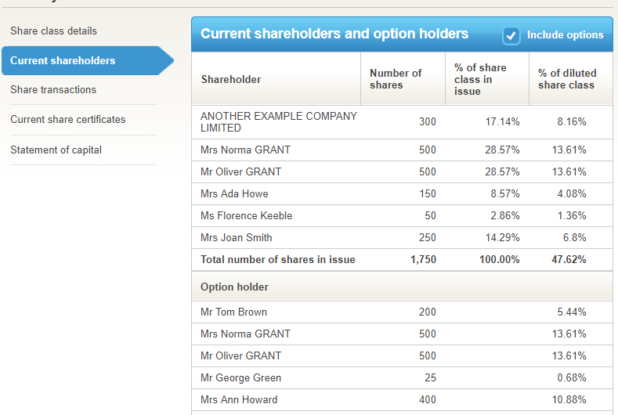618x415 pixels.
Task: View the Statement of capital
Action: [56, 150]
